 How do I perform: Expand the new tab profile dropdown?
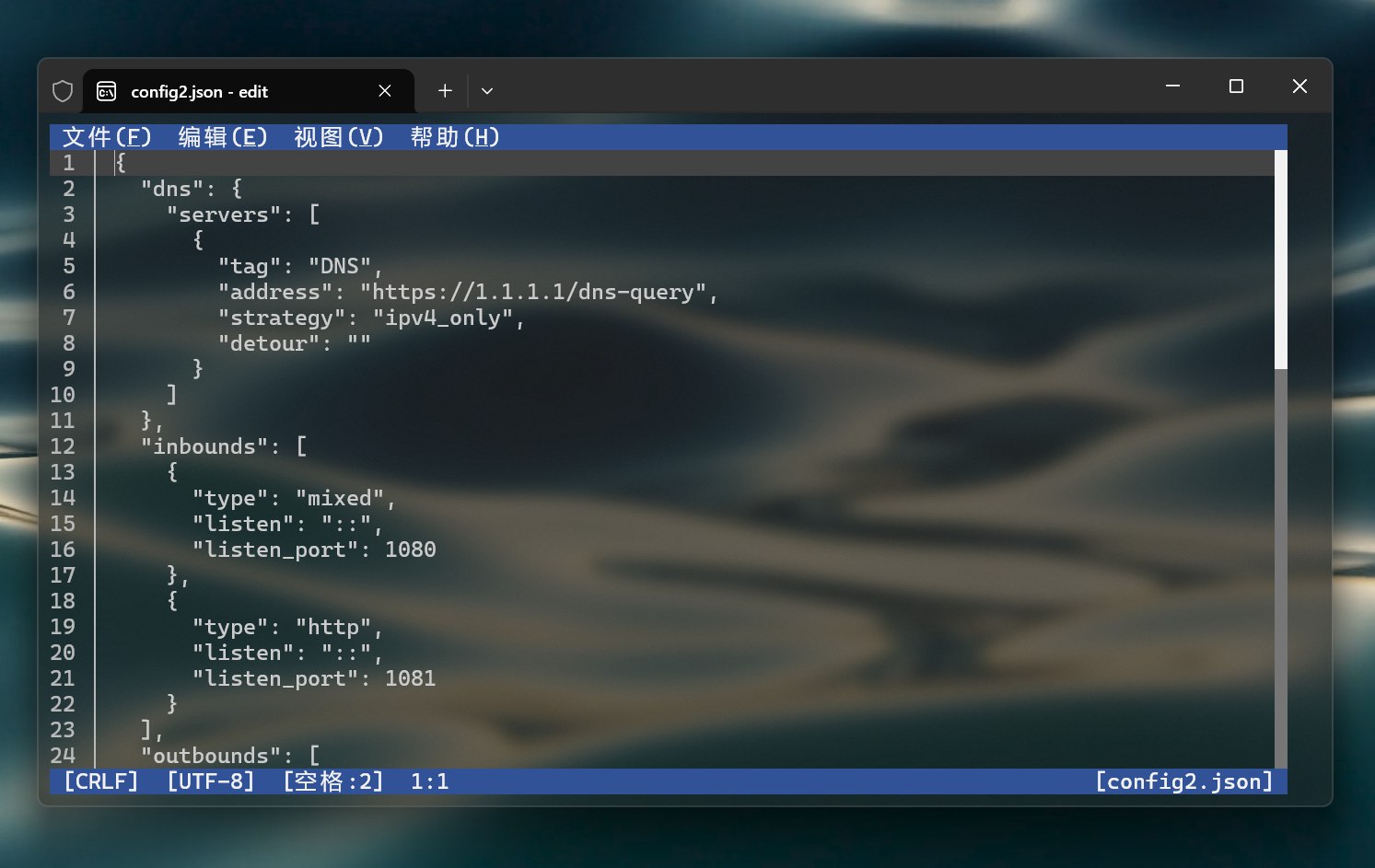point(487,90)
